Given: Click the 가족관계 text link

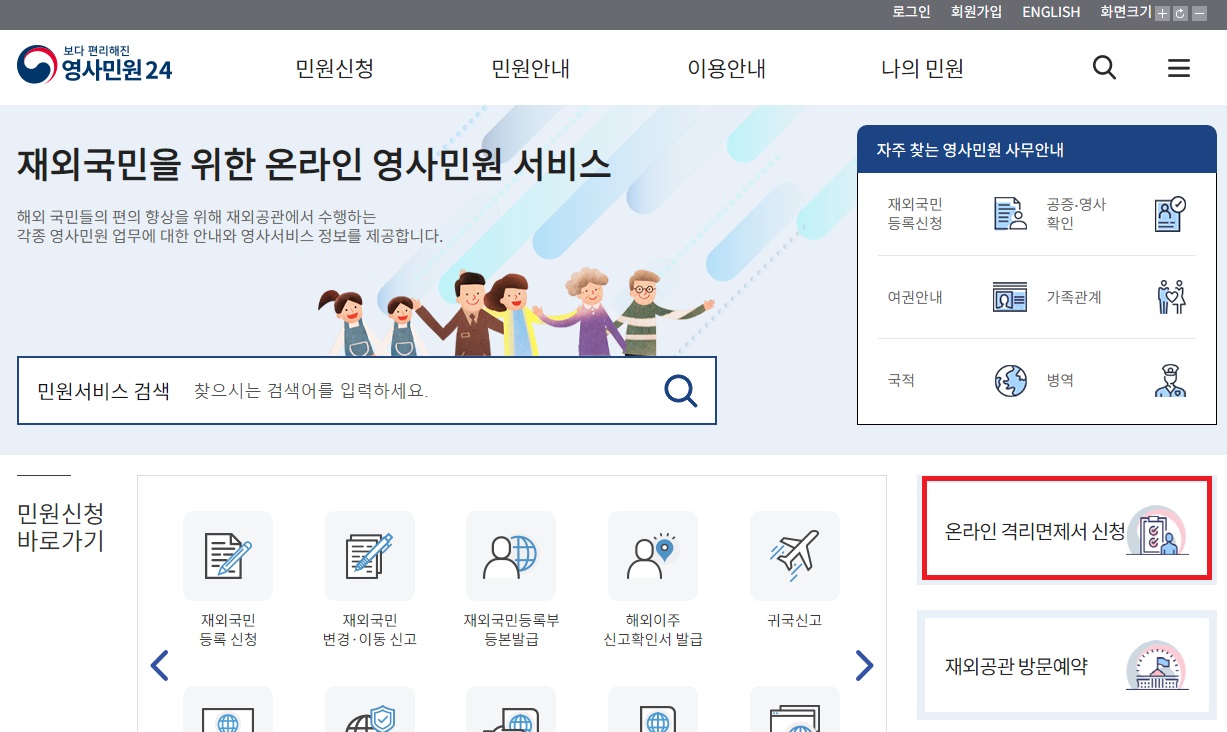Looking at the screenshot, I should click(1074, 297).
